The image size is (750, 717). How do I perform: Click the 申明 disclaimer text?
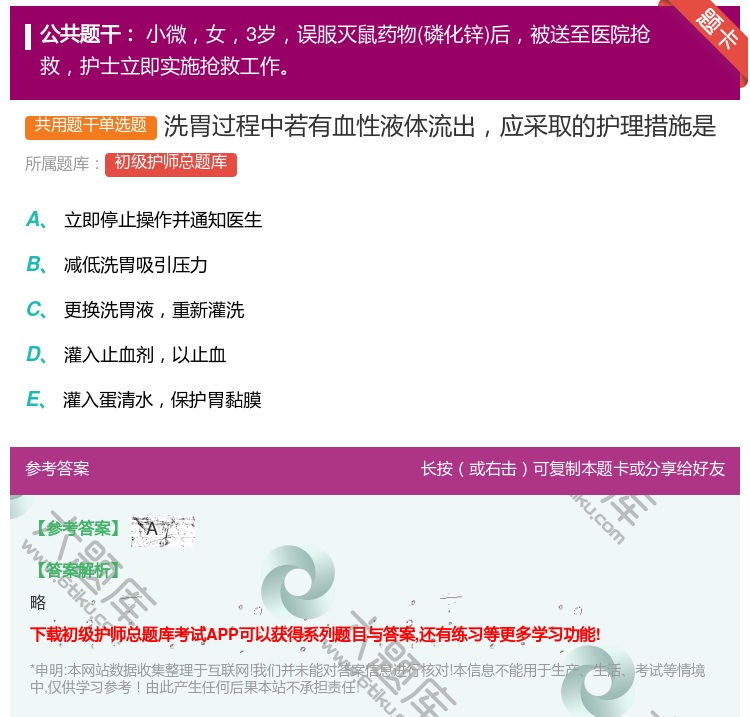pyautogui.click(x=367, y=678)
